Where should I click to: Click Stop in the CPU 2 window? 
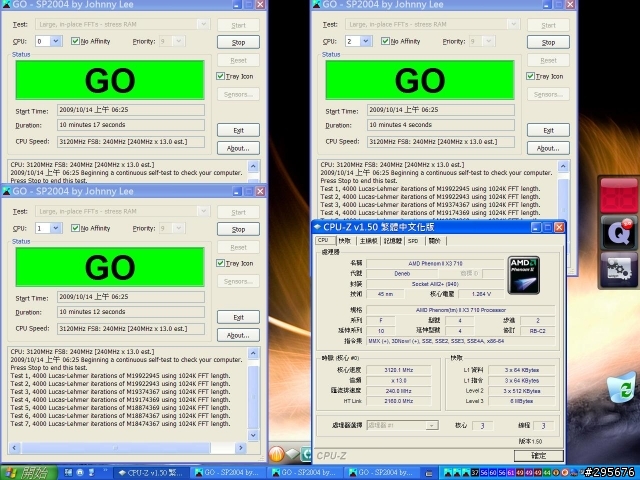(x=548, y=42)
